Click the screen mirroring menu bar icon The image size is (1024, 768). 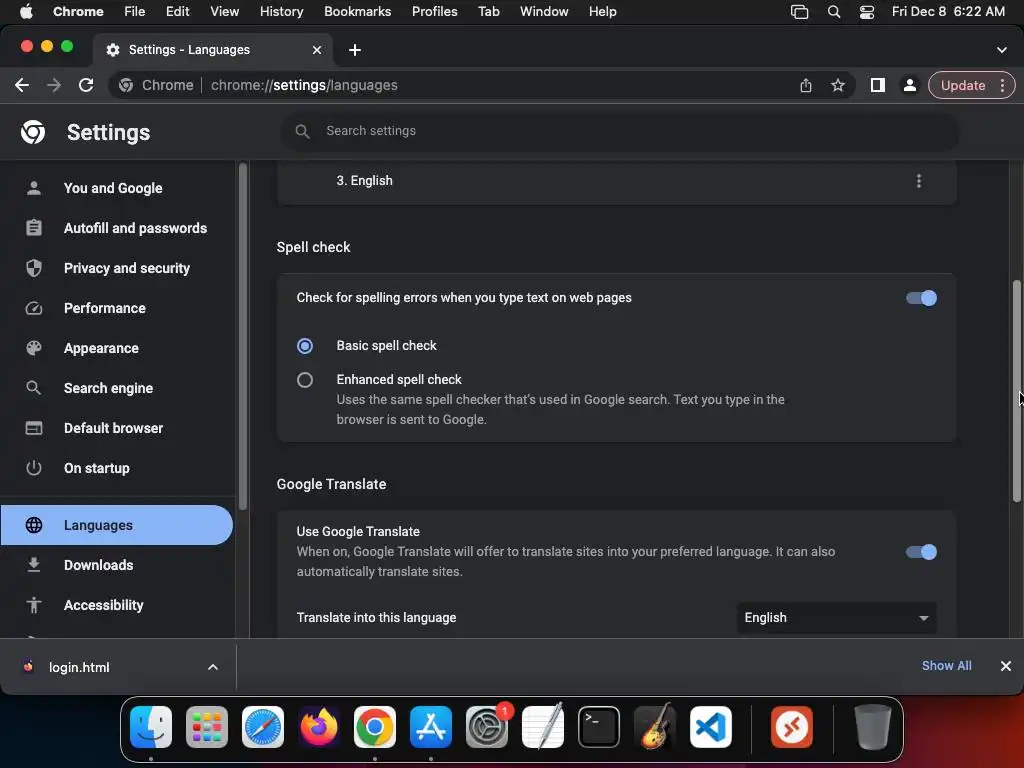click(799, 11)
